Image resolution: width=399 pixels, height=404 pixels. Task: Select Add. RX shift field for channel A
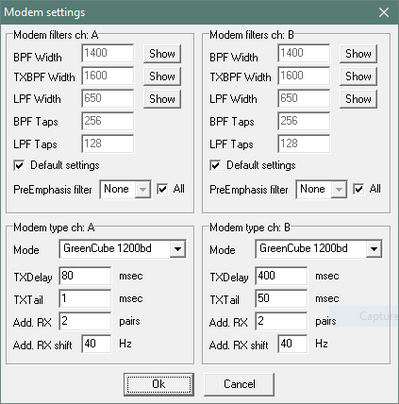click(96, 344)
